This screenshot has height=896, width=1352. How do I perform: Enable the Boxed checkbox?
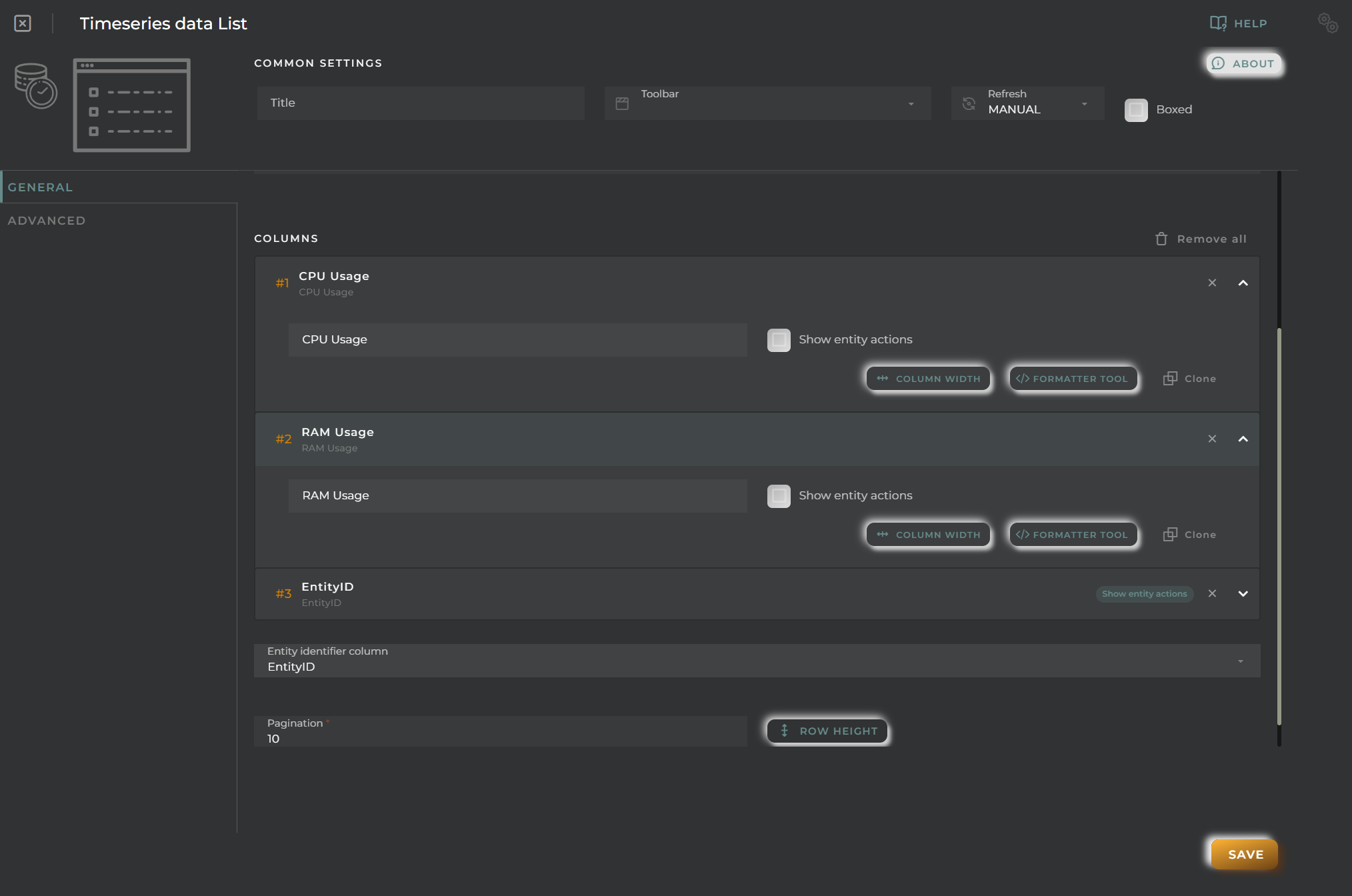coord(1136,110)
